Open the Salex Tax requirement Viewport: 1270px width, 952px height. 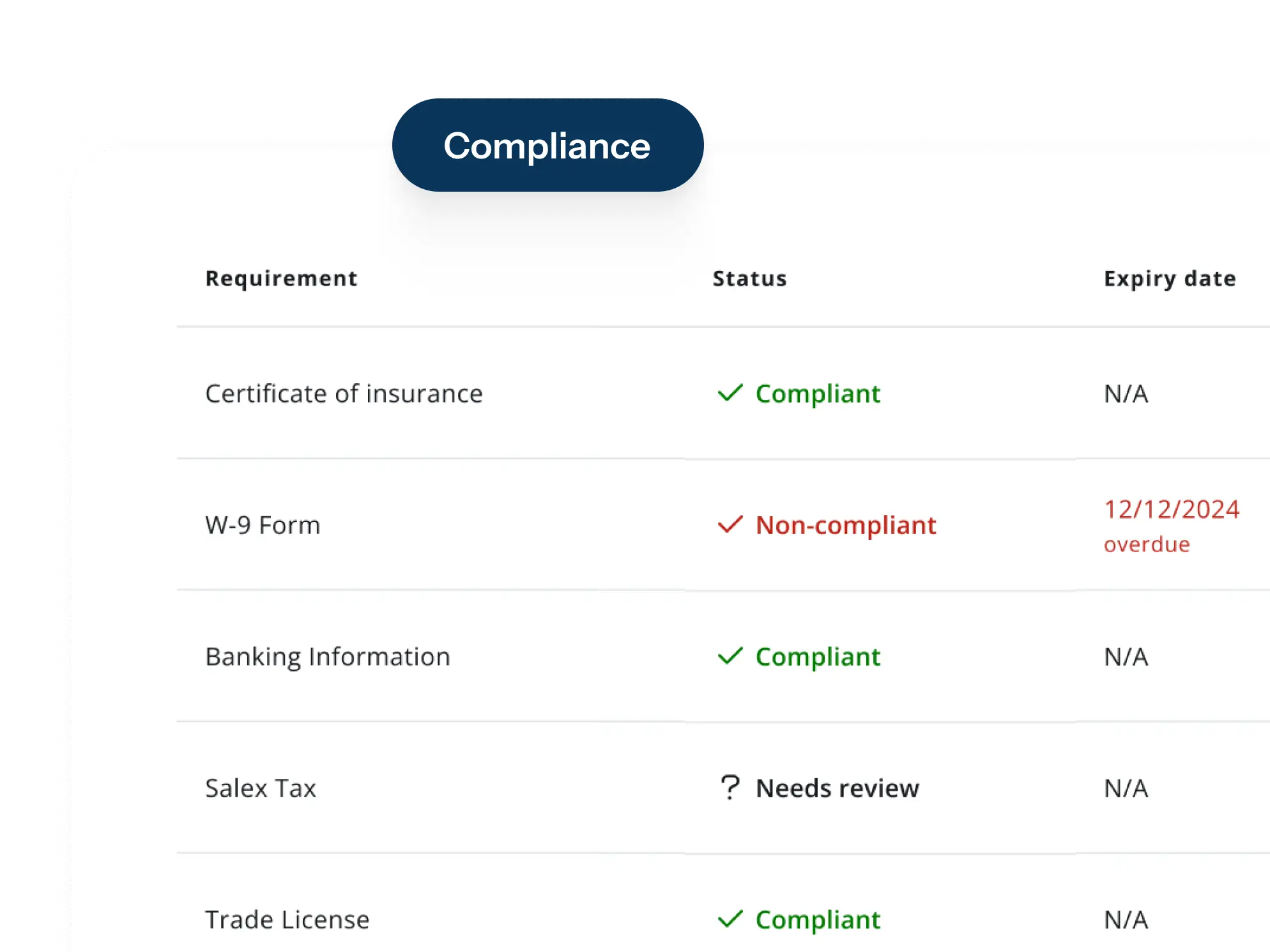click(261, 788)
